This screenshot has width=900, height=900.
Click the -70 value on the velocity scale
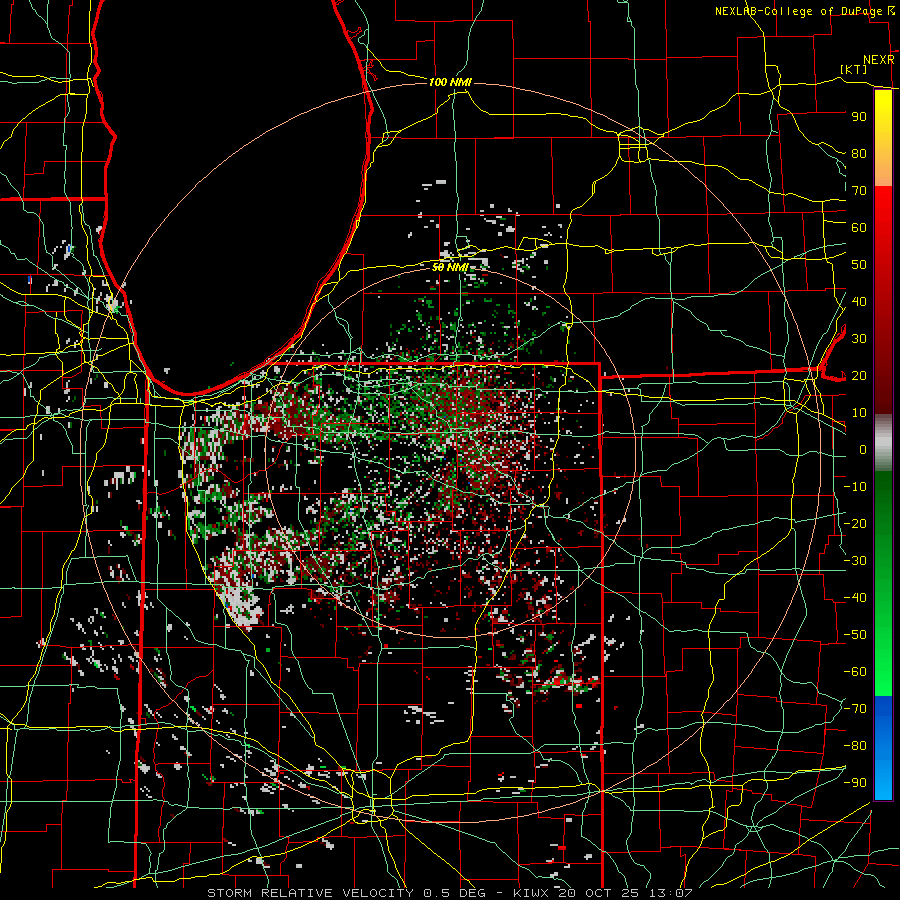(855, 709)
